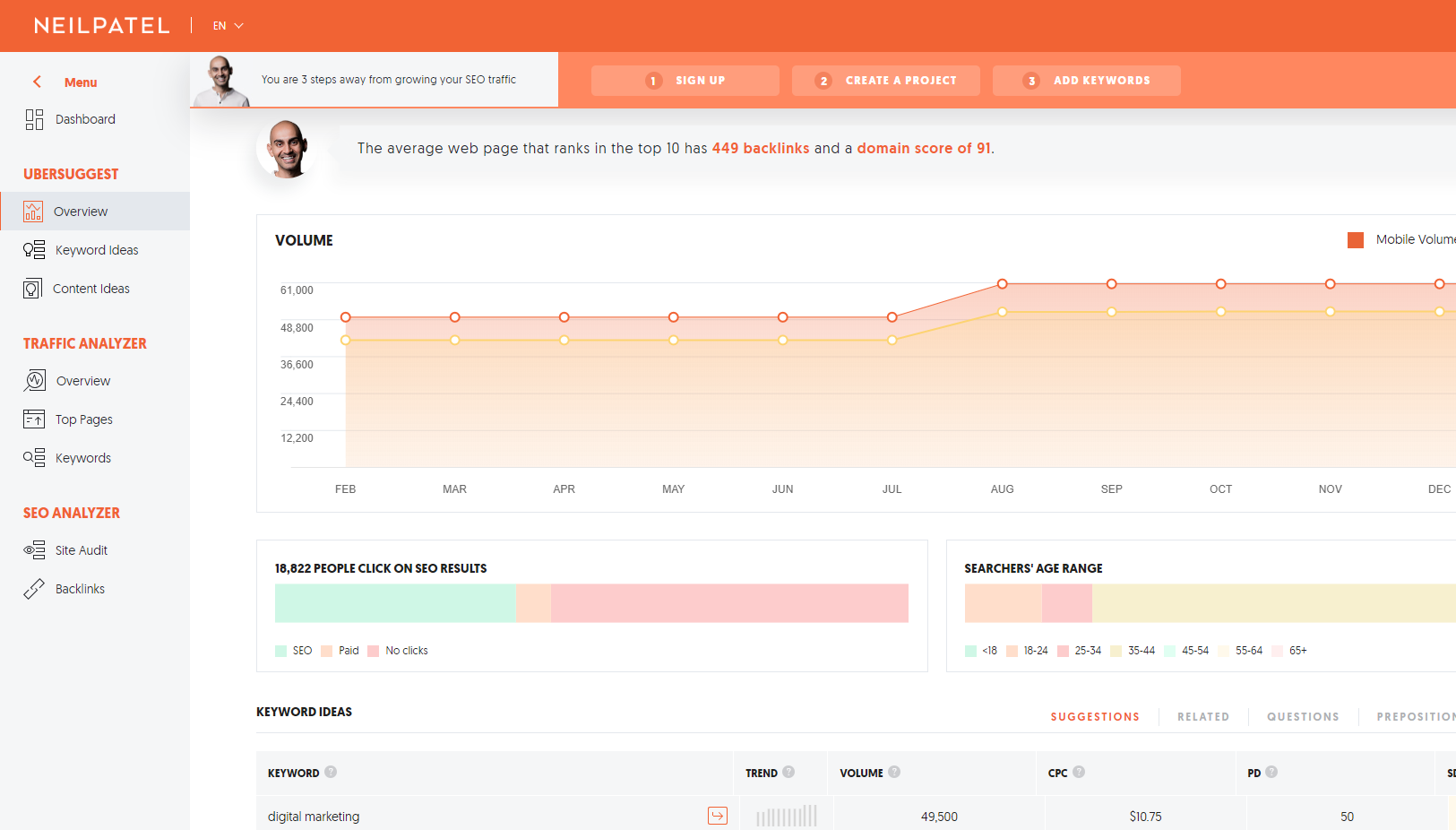Open Traffic Analyzer Keywords icon
1456x830 pixels.
[x=34, y=458]
